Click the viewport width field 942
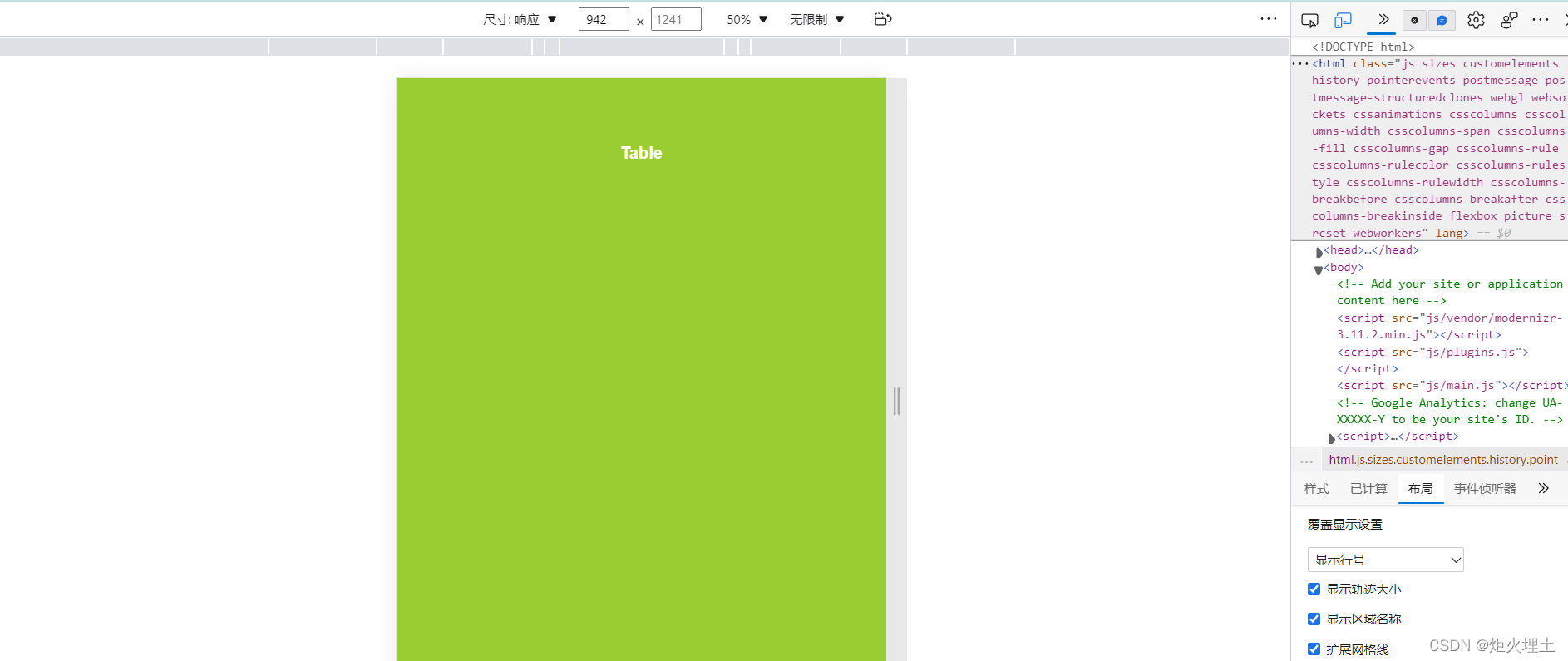The image size is (1568, 661). (x=604, y=19)
